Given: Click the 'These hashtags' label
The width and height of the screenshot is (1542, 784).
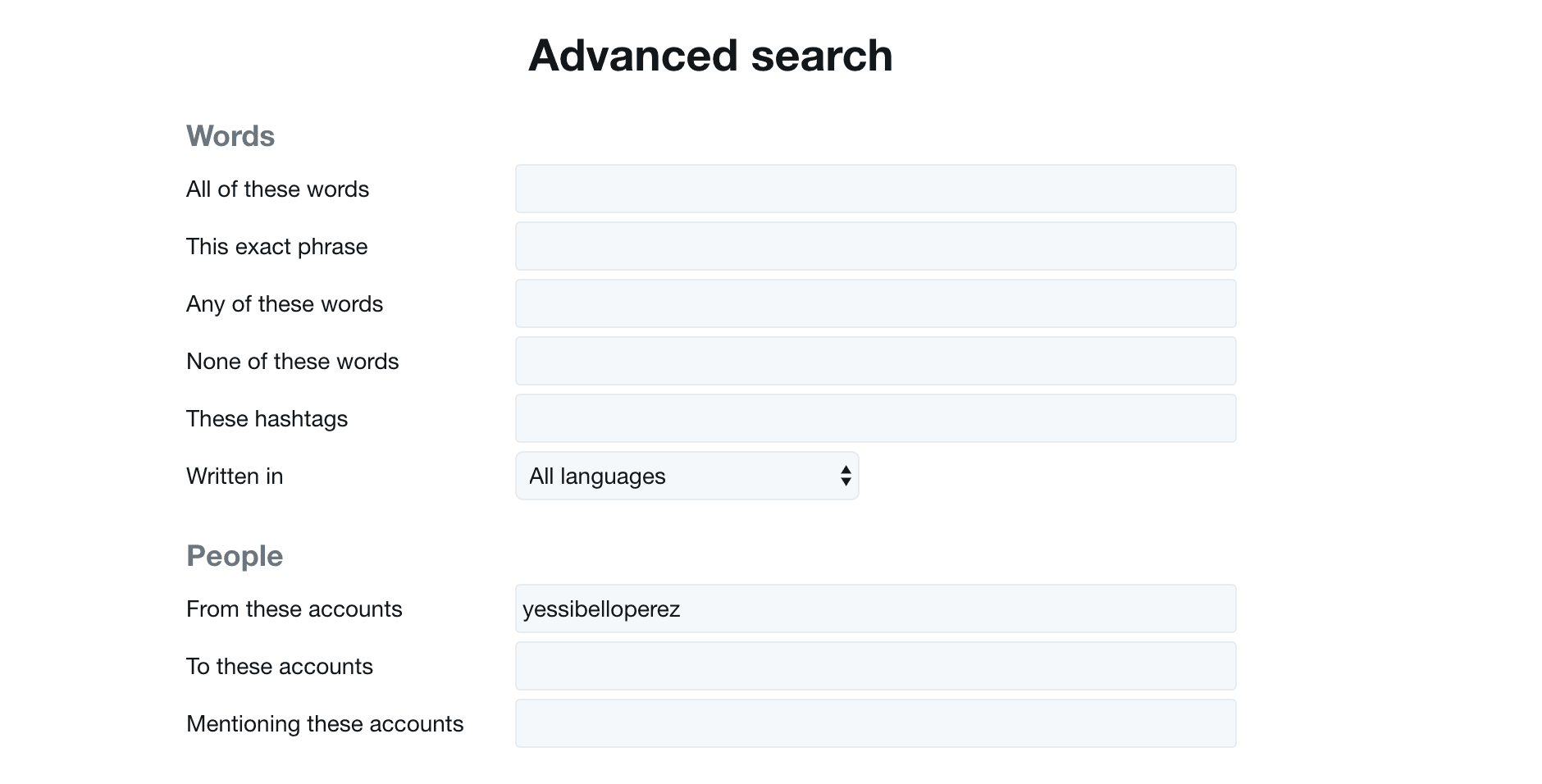Looking at the screenshot, I should point(267,419).
